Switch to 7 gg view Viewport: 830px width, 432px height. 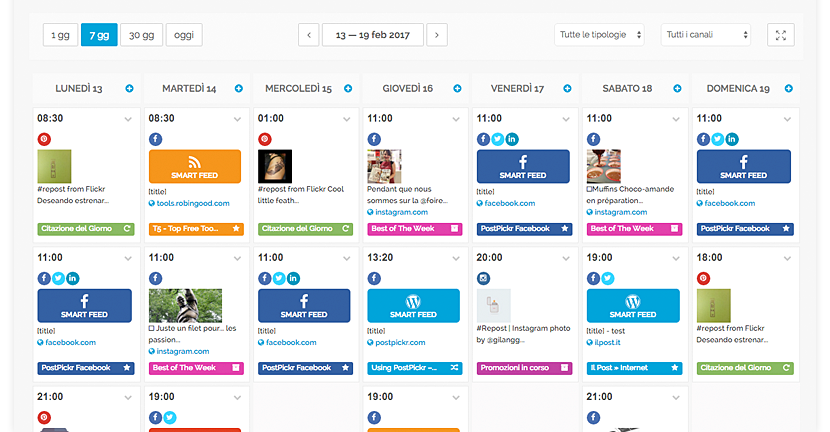pyautogui.click(x=99, y=35)
